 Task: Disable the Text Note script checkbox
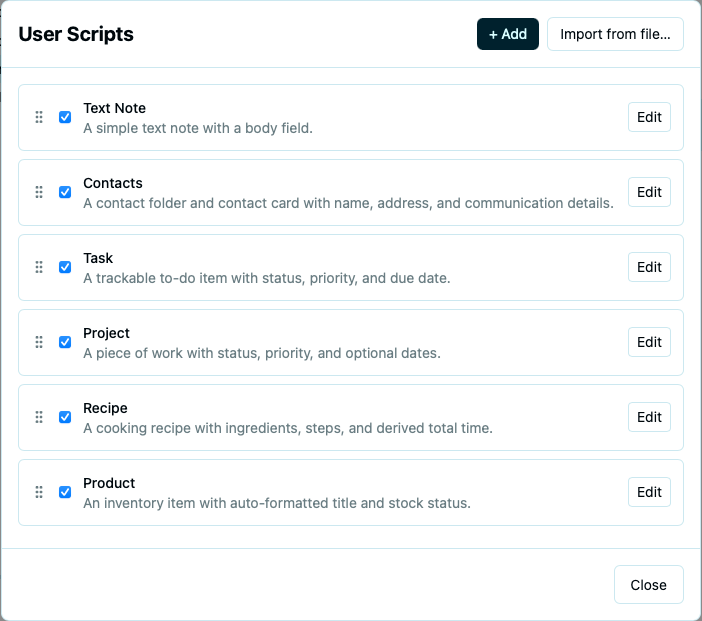65,117
